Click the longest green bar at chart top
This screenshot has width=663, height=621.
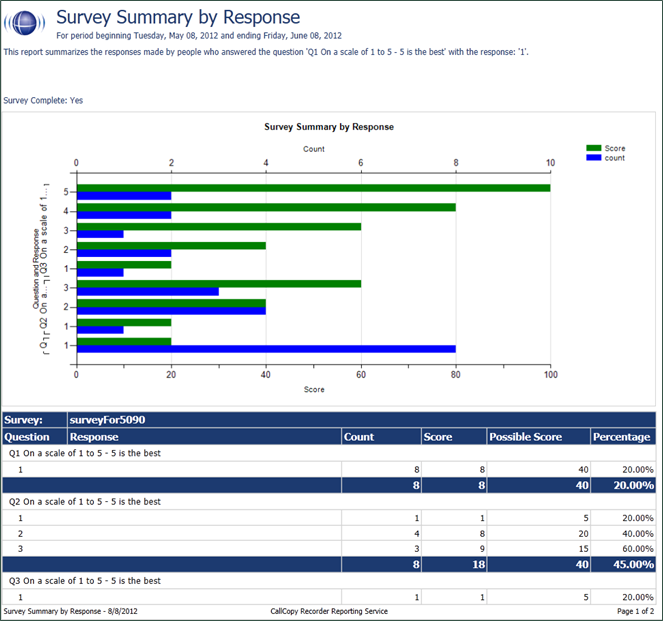[x=313, y=187]
